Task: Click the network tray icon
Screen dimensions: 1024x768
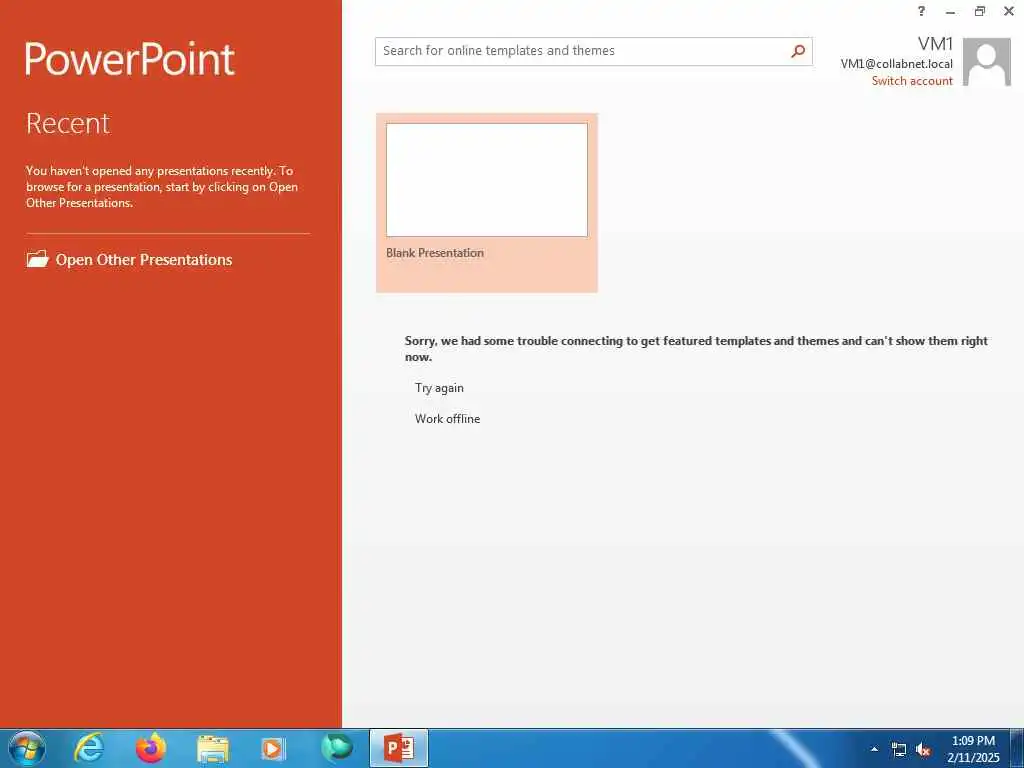Action: pos(899,750)
